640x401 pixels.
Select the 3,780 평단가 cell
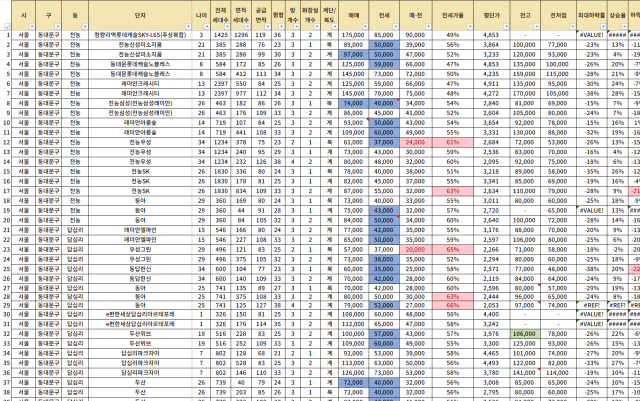(x=491, y=373)
